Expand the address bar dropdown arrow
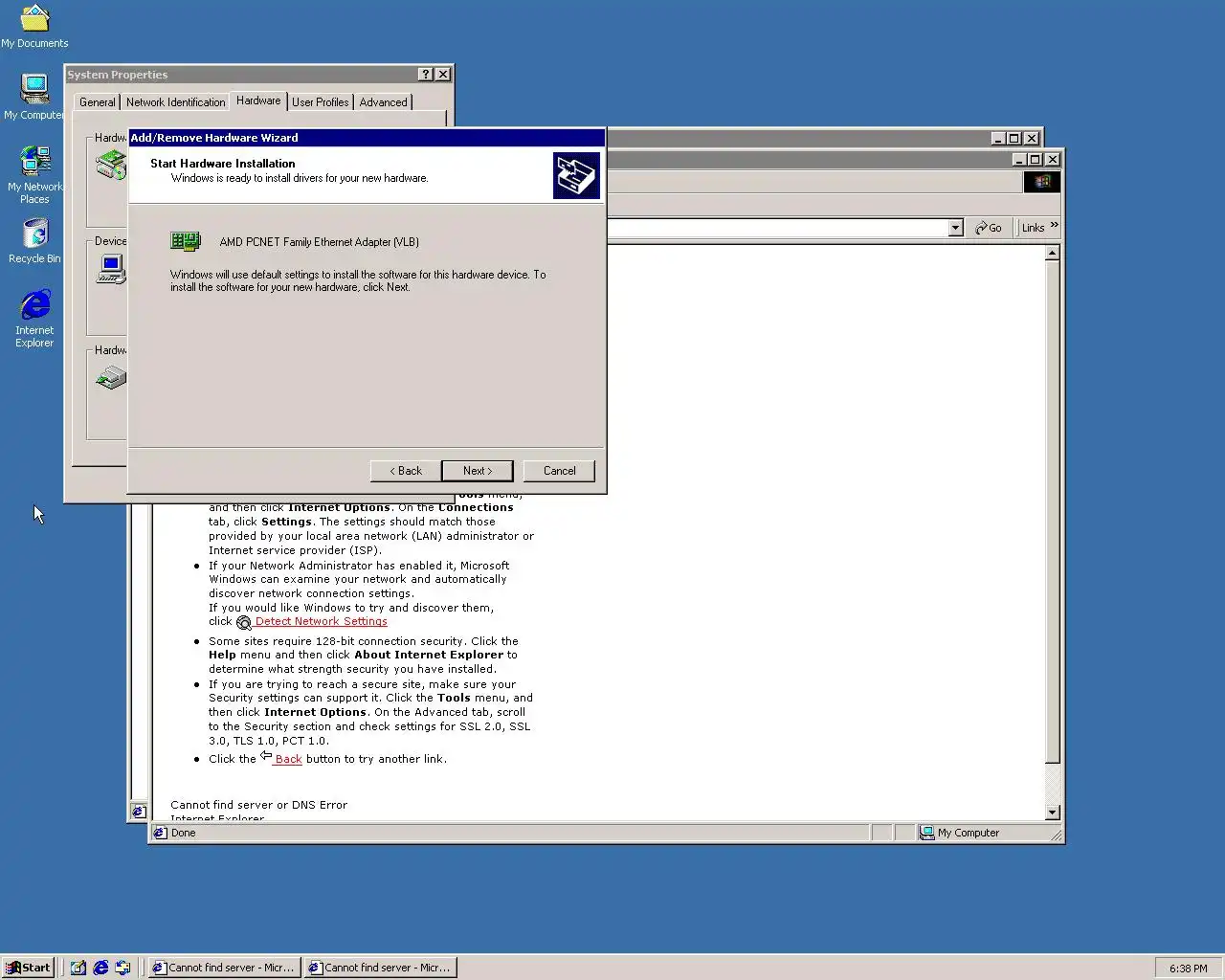 tap(955, 228)
